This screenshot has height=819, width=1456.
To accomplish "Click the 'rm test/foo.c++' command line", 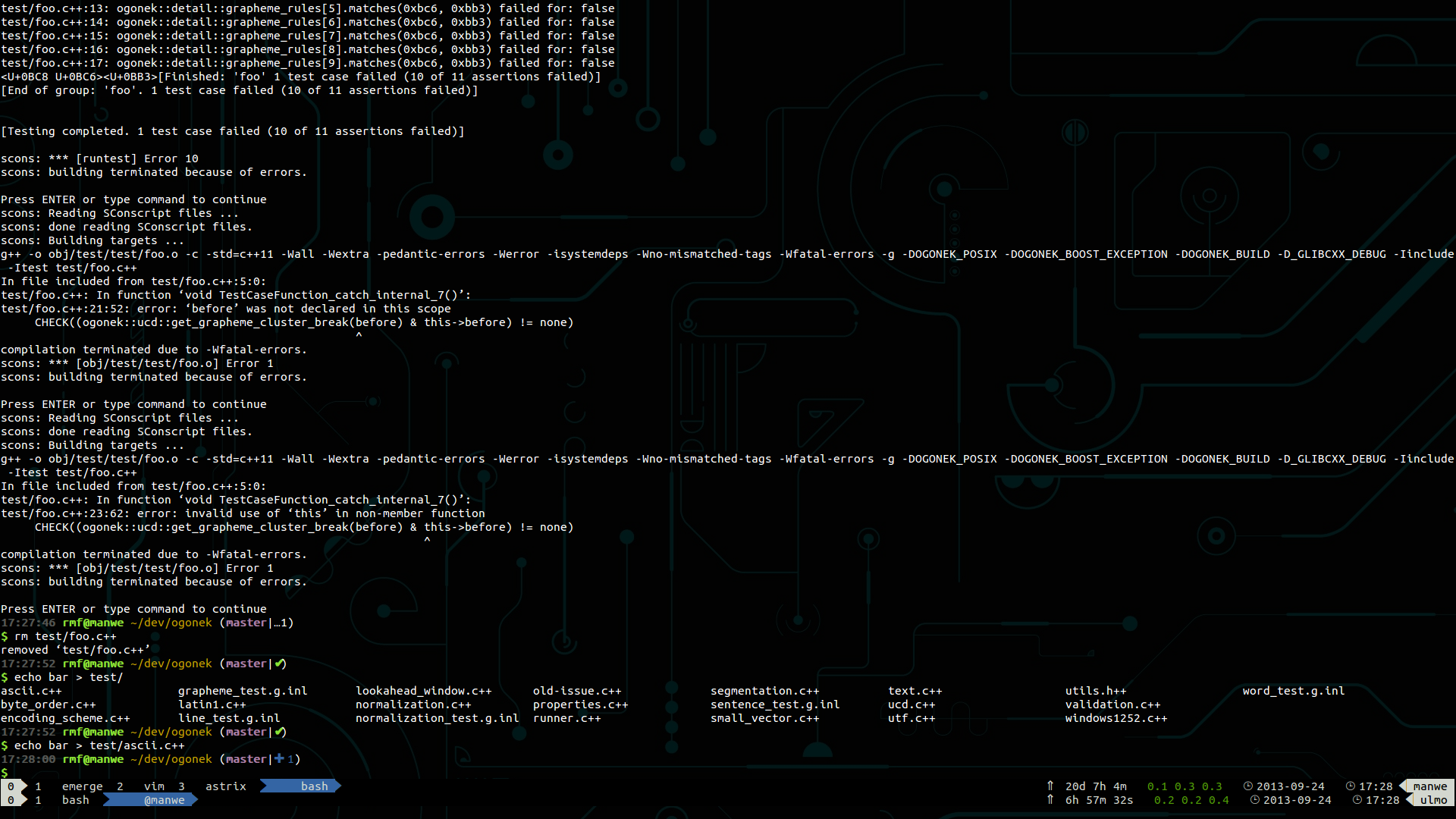I will [x=58, y=636].
